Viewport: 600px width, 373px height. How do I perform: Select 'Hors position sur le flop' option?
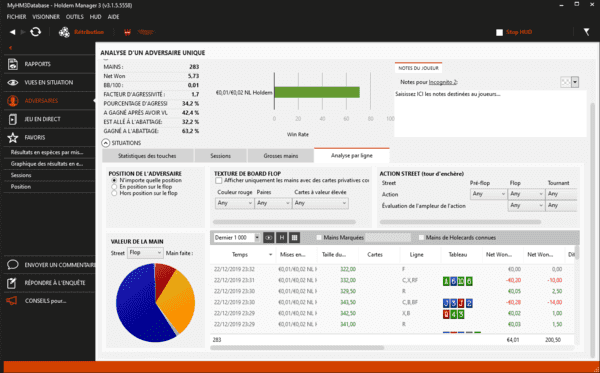click(x=114, y=193)
